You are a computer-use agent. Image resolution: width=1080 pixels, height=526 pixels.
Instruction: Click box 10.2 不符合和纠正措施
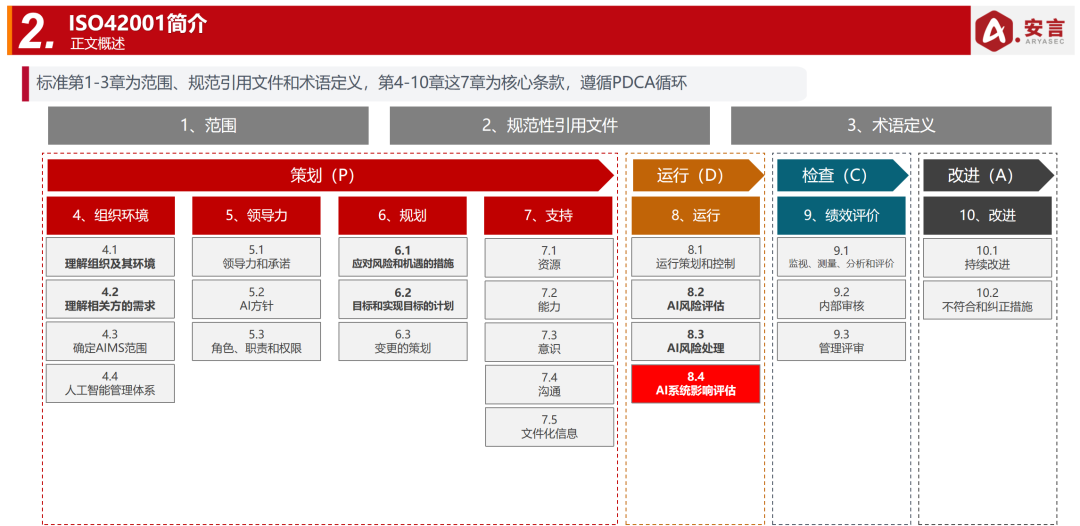pos(988,299)
